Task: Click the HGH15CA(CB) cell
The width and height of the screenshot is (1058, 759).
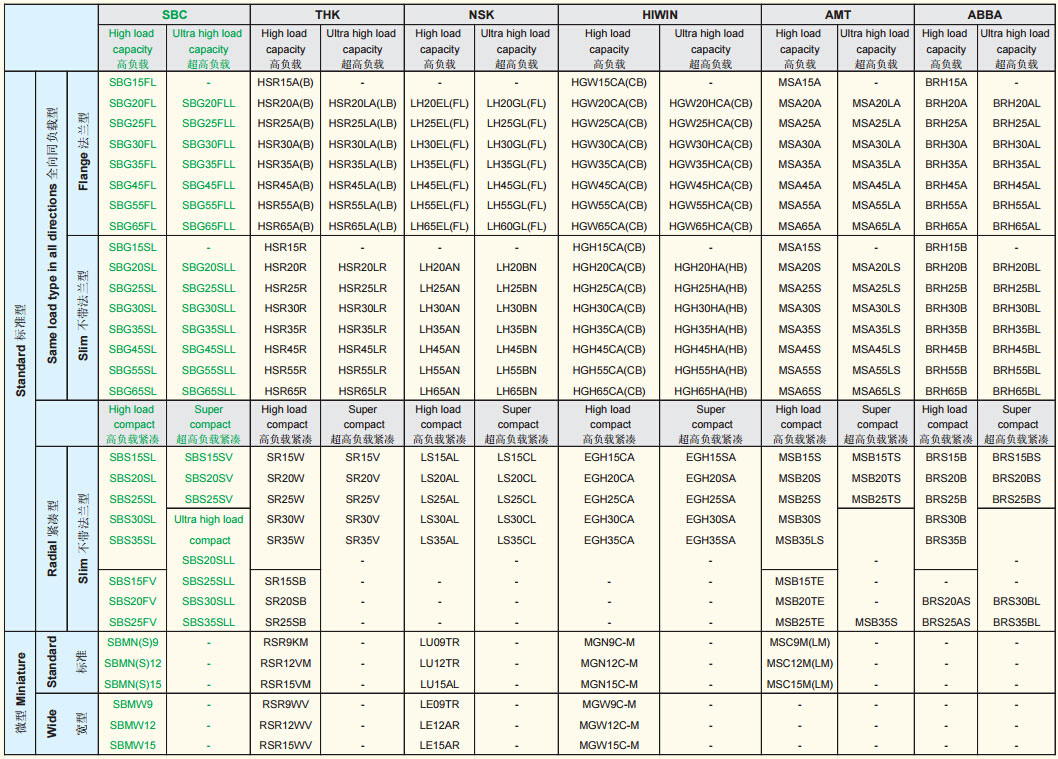Action: pos(609,247)
